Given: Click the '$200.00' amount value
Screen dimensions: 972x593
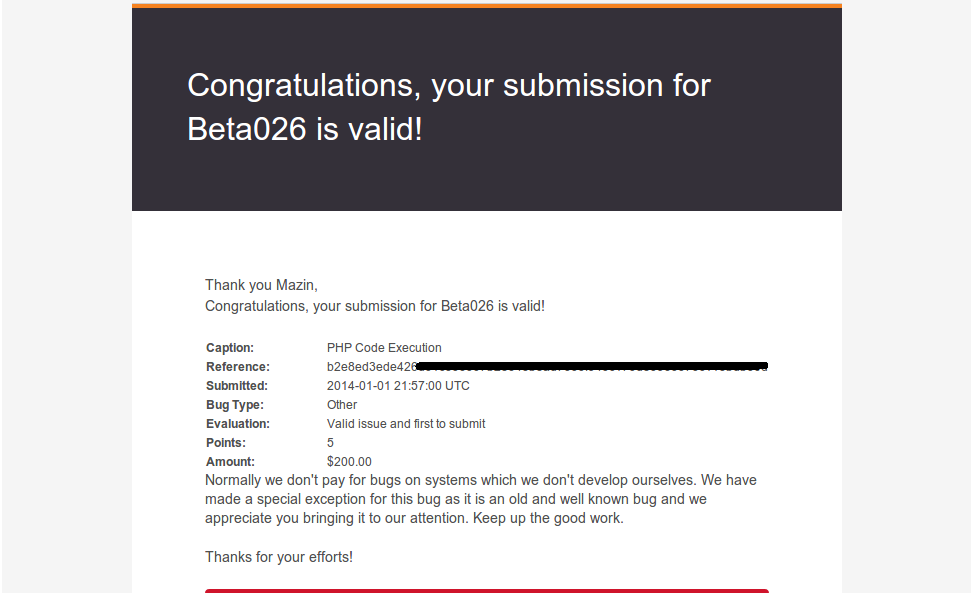Looking at the screenshot, I should click(349, 462).
